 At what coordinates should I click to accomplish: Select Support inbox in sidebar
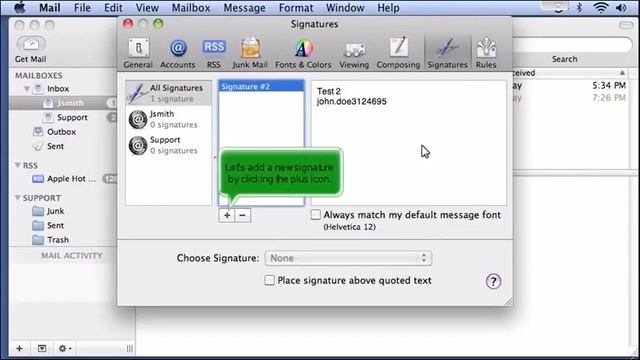tap(62, 118)
